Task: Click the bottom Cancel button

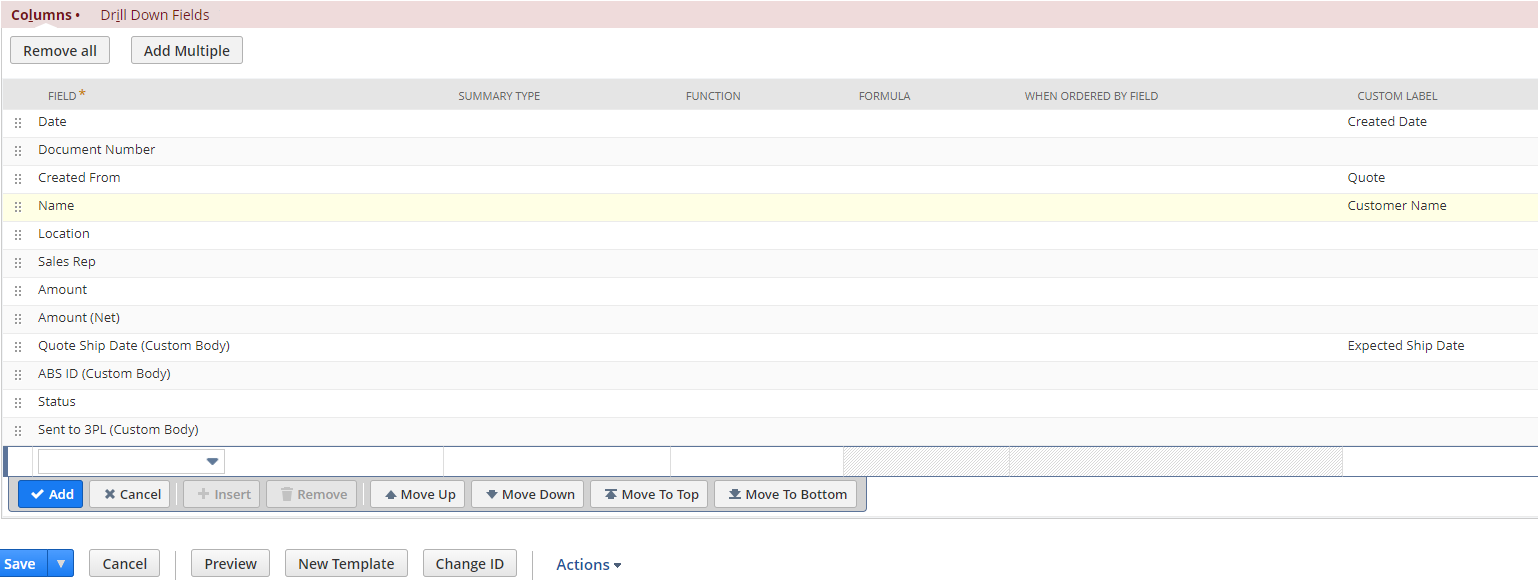Action: pos(125,564)
